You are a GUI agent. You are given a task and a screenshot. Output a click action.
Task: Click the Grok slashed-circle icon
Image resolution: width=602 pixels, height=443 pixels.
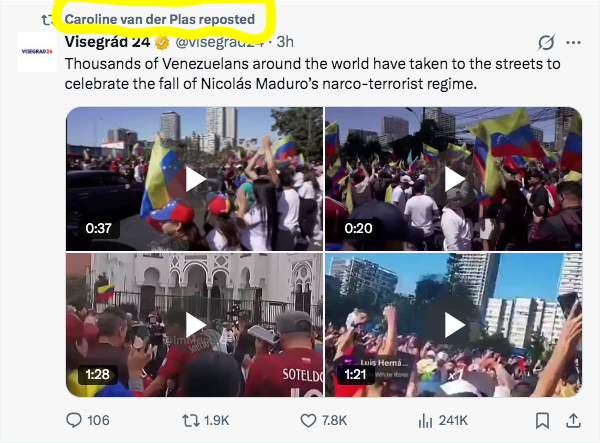pos(546,42)
